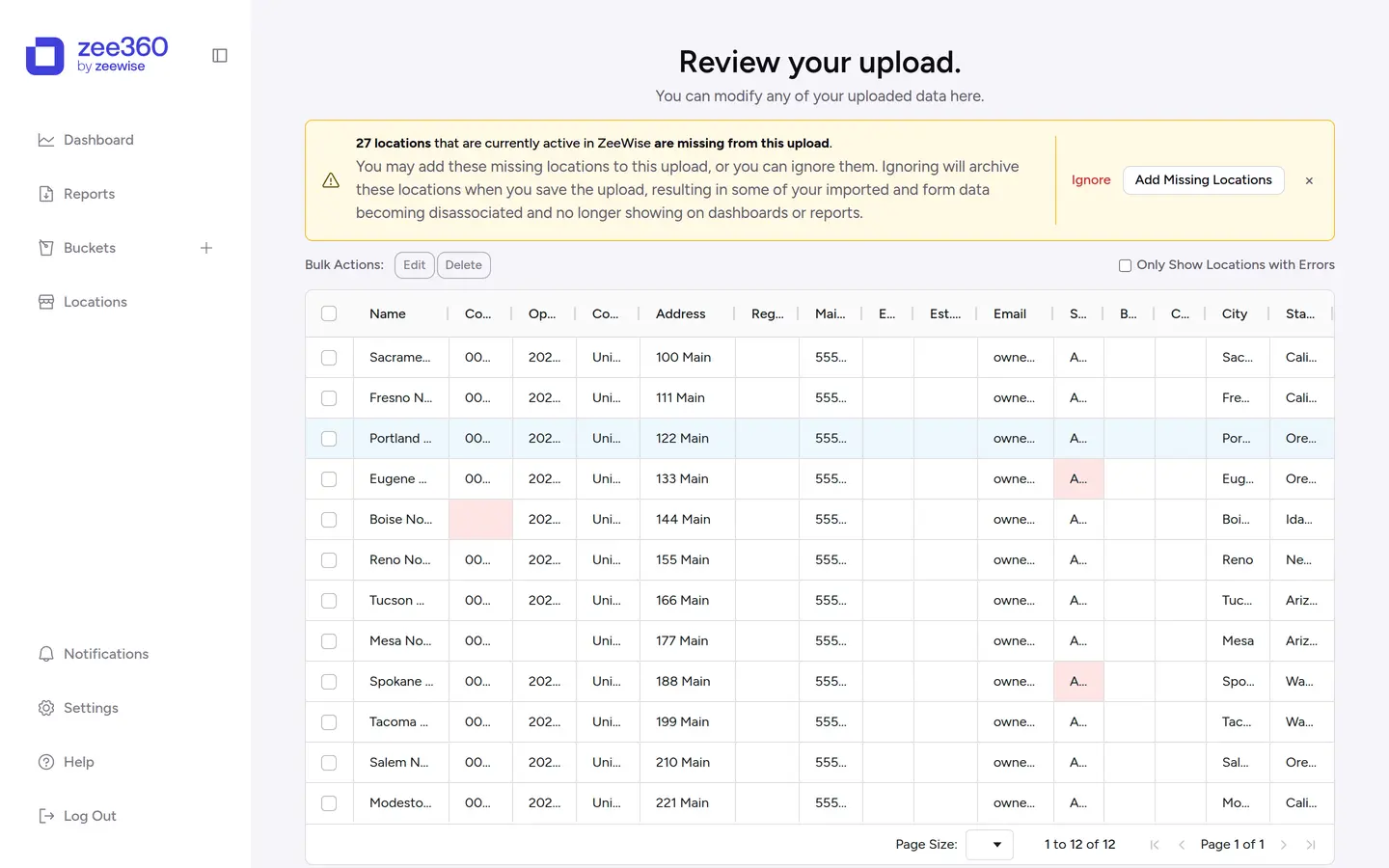Open the Reports menu item

(x=89, y=194)
